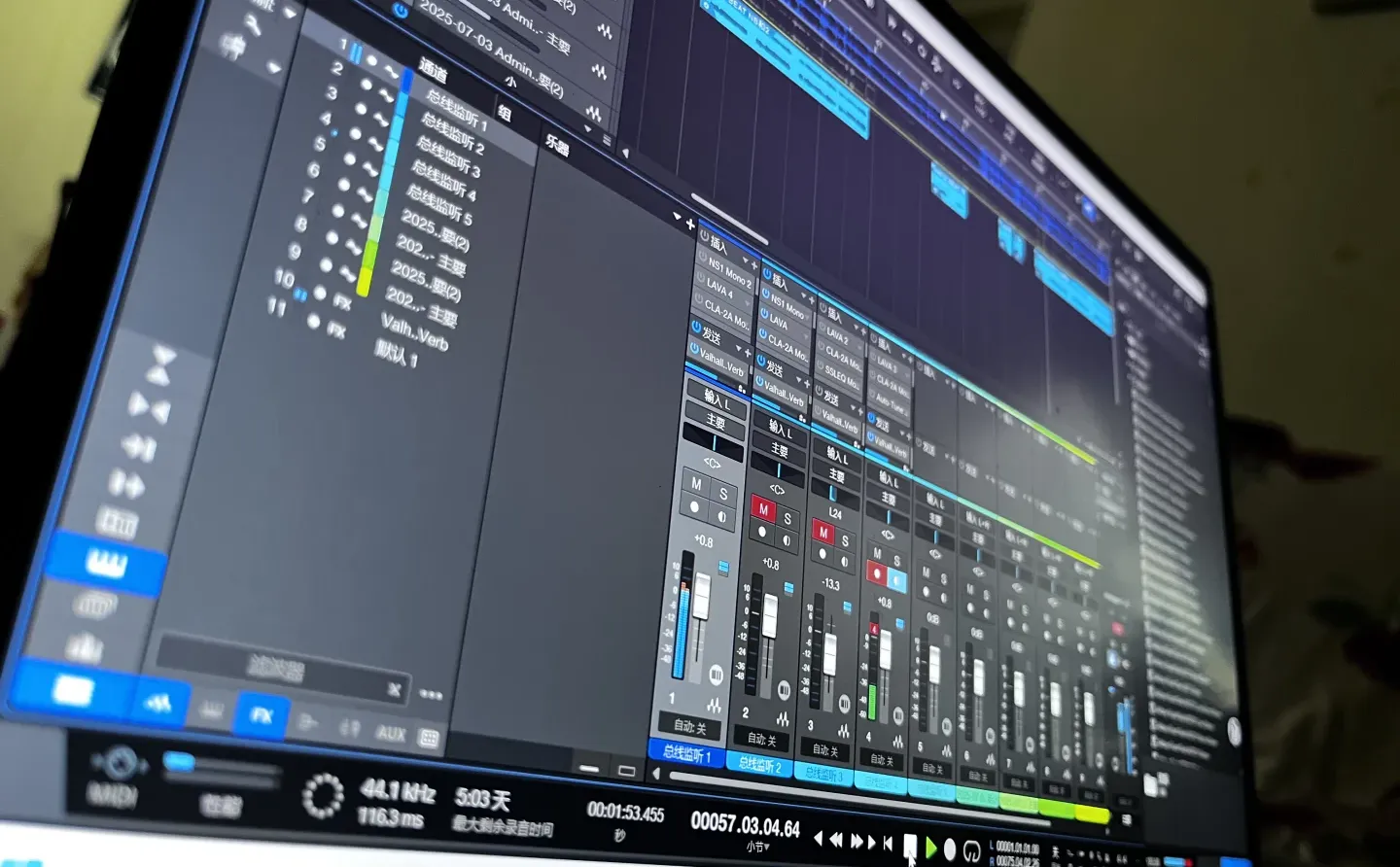Open the 主要 output selector on channel 1
The width and height of the screenshot is (1400, 867).
(x=716, y=422)
